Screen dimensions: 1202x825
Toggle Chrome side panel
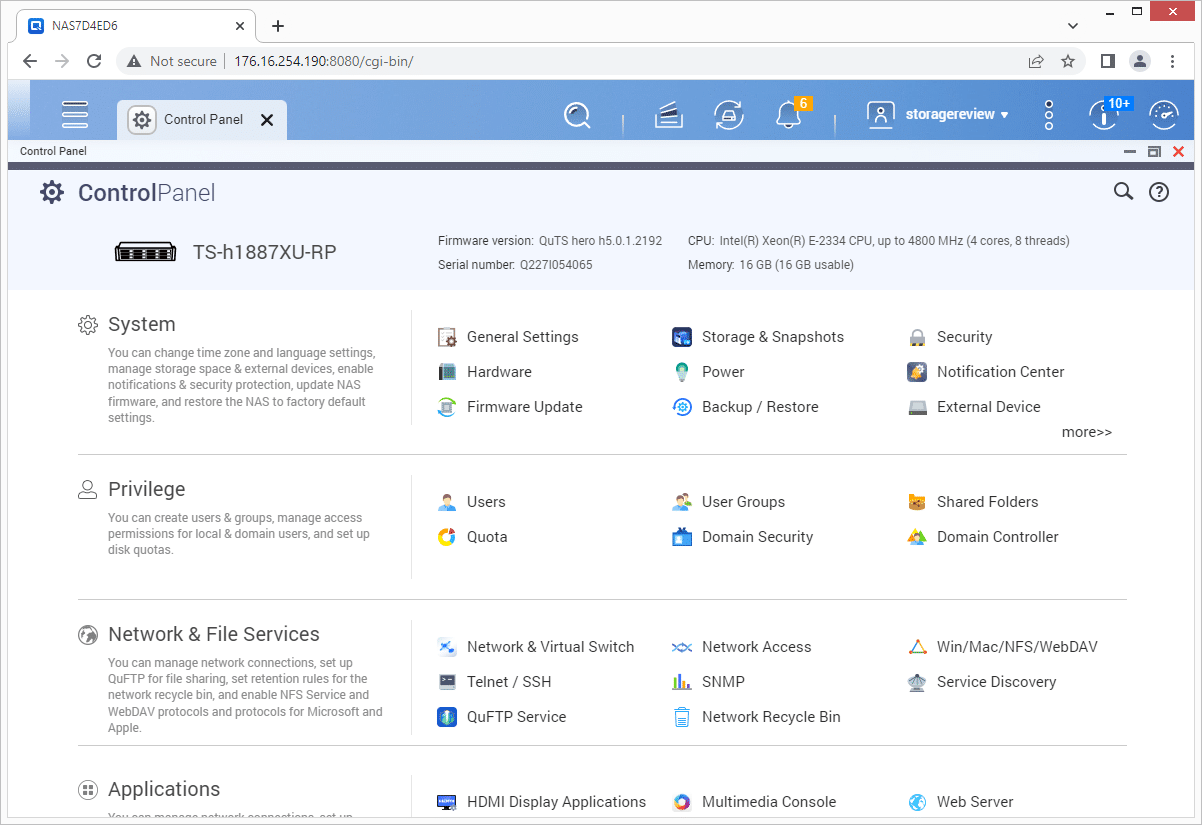pyautogui.click(x=1107, y=61)
